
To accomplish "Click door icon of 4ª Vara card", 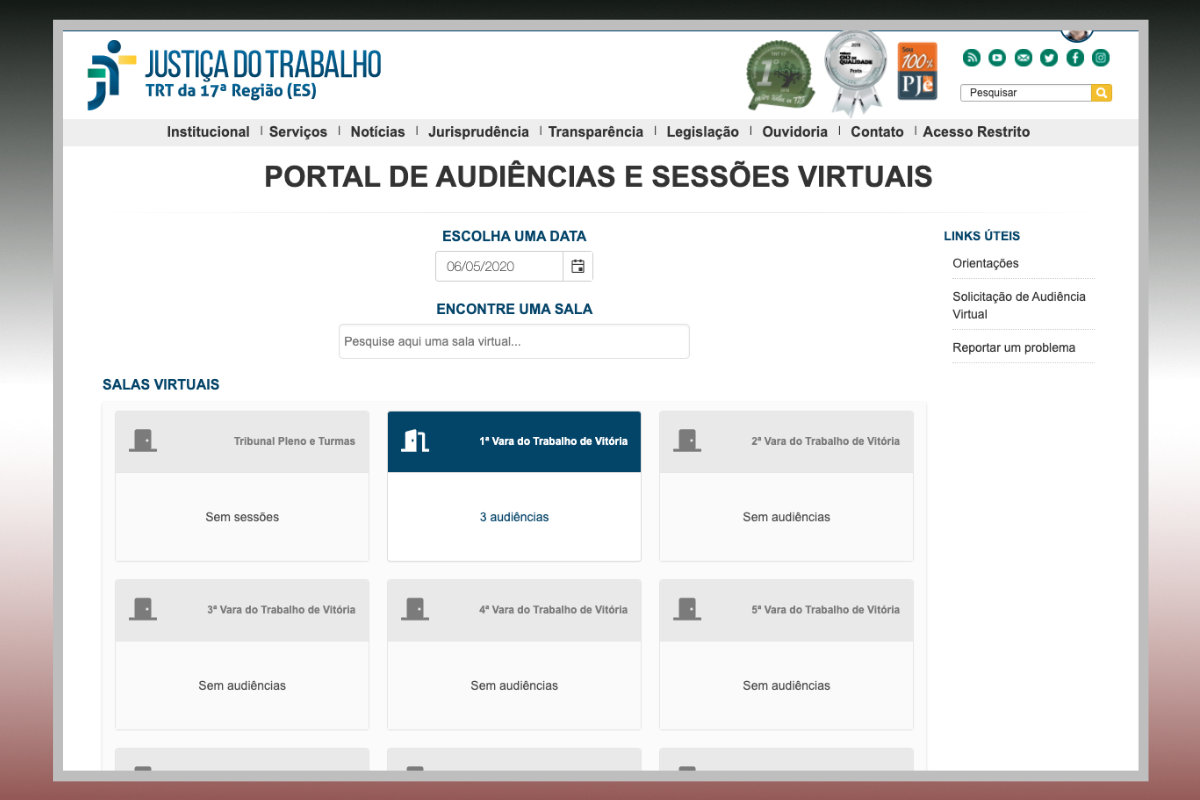I will [x=415, y=609].
